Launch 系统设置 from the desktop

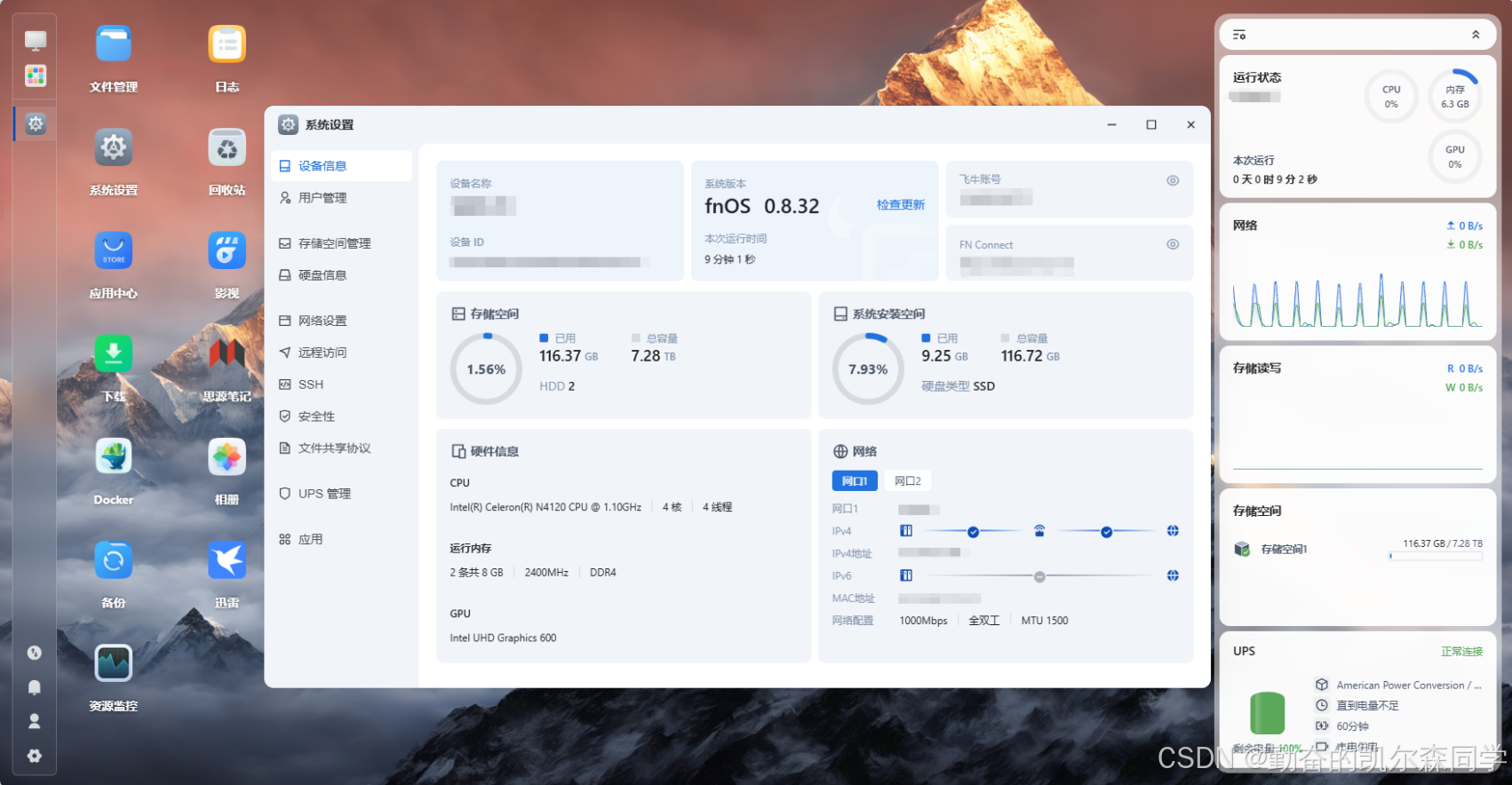(114, 147)
